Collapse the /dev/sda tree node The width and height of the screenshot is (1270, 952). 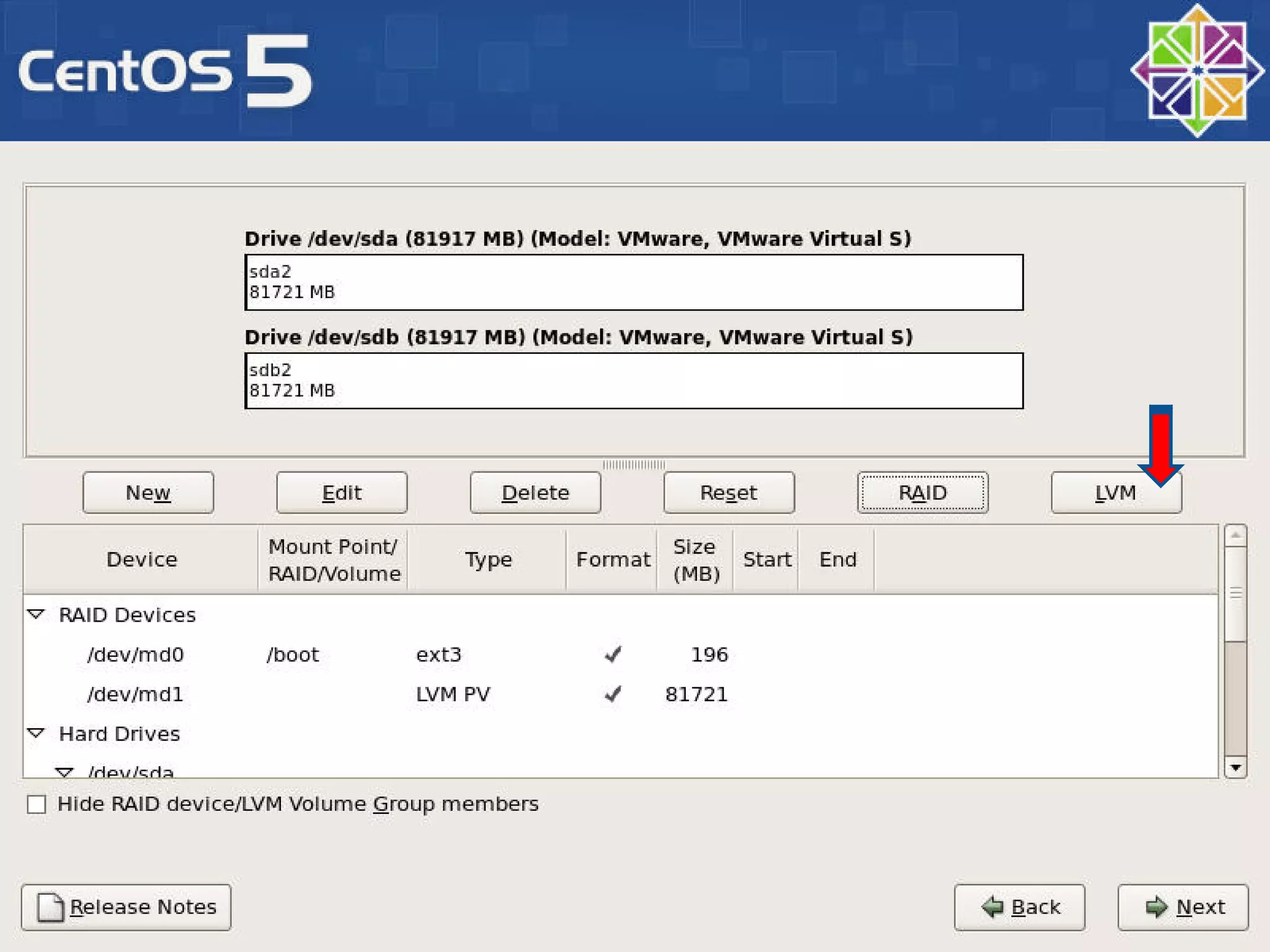point(64,772)
